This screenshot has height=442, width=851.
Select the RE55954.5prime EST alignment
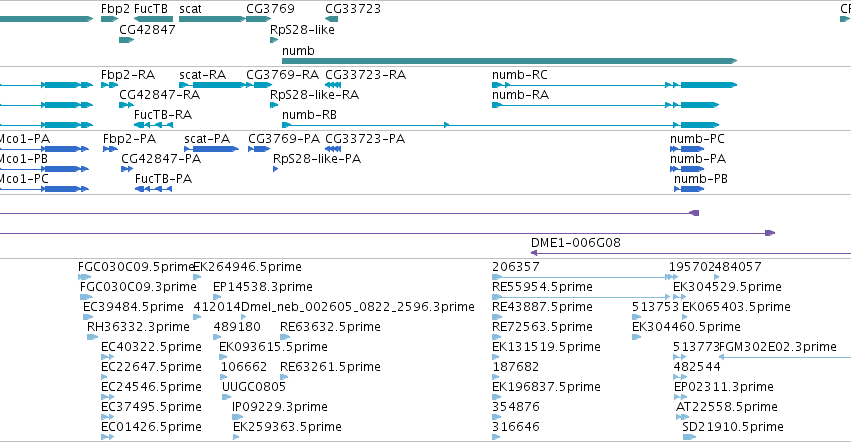coord(581,297)
